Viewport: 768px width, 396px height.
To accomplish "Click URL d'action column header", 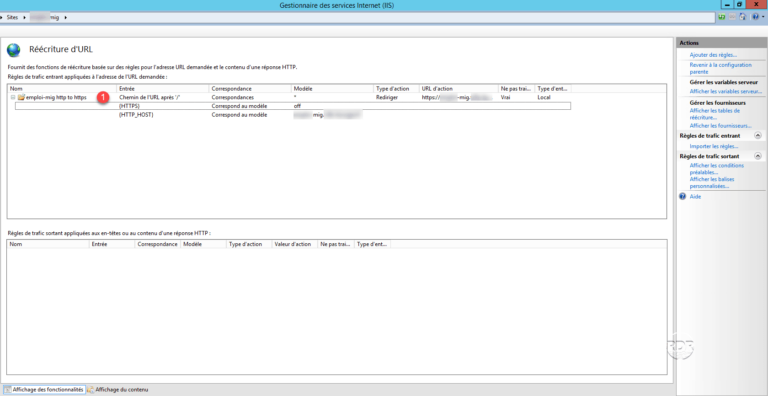I will 458,89.
